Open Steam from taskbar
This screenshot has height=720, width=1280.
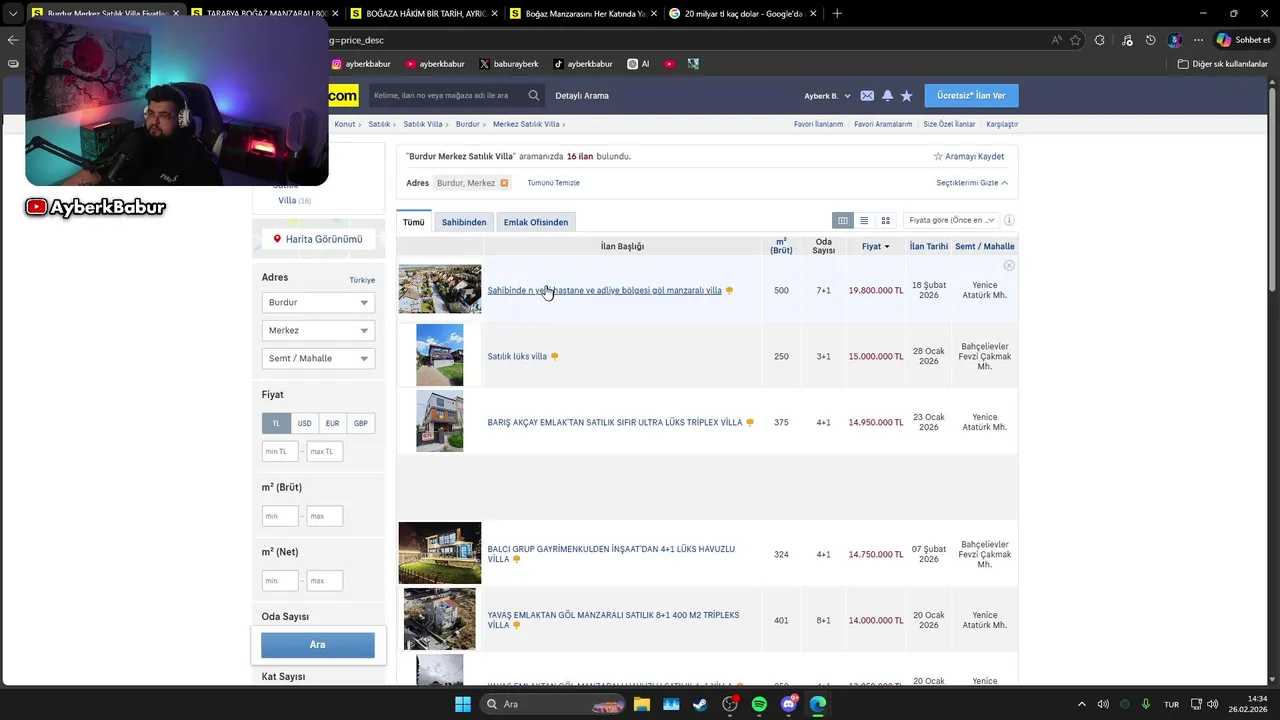coord(700,704)
